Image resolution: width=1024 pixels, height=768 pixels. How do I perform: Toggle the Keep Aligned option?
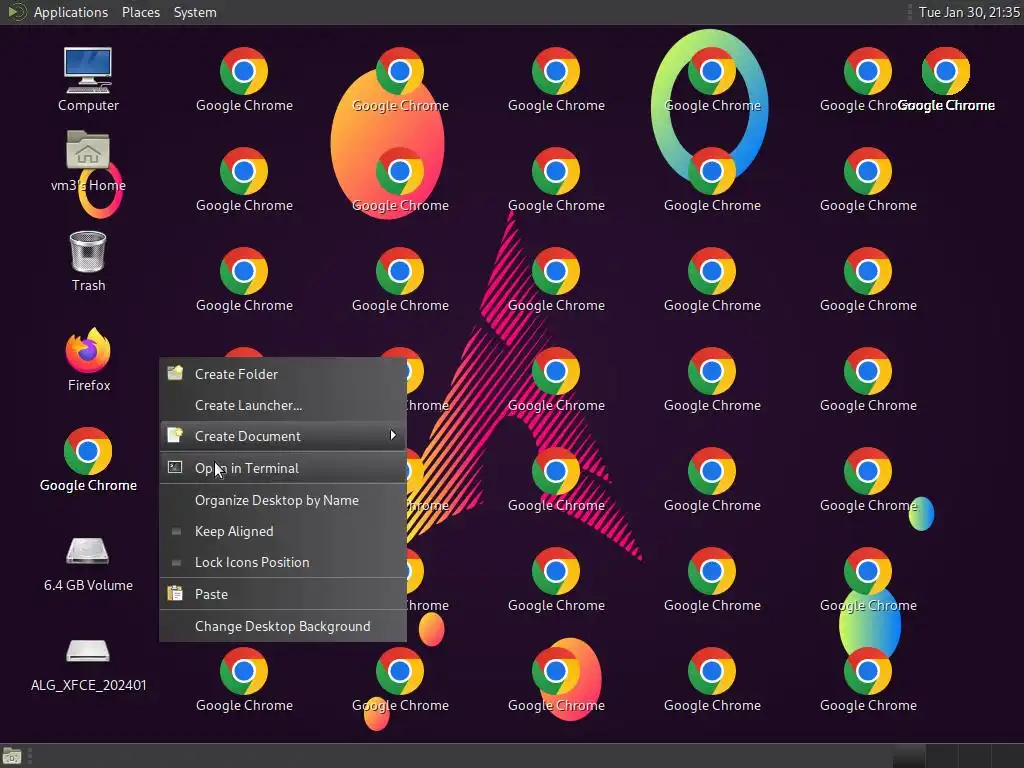[x=283, y=532]
